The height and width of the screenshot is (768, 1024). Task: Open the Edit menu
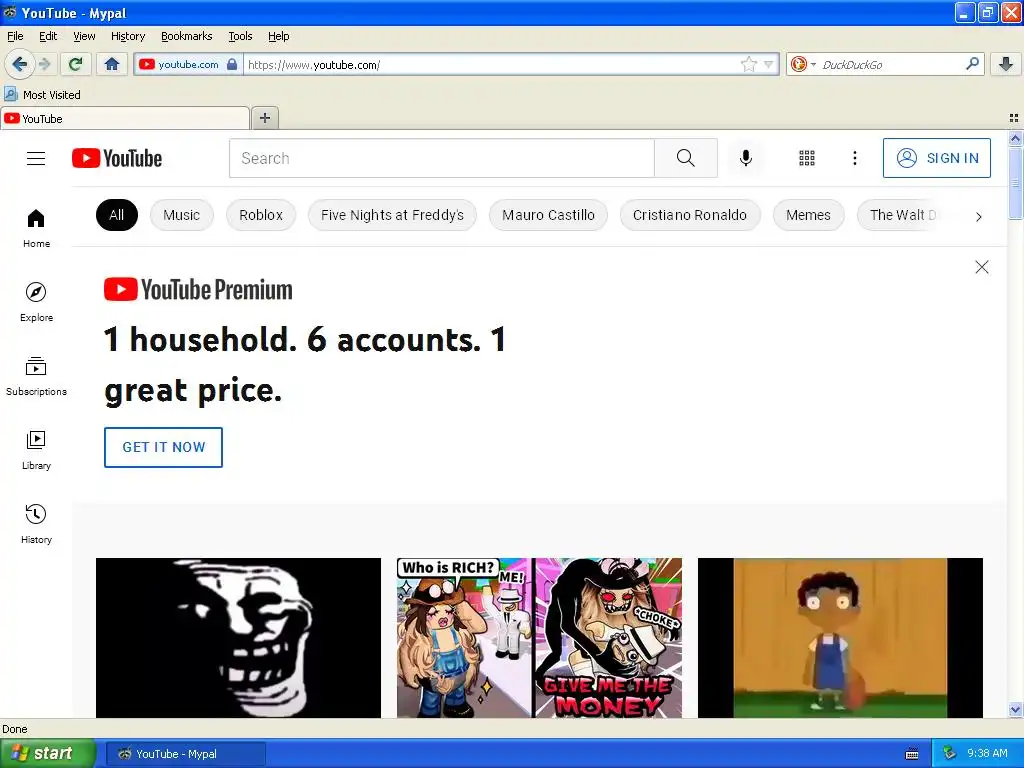48,36
